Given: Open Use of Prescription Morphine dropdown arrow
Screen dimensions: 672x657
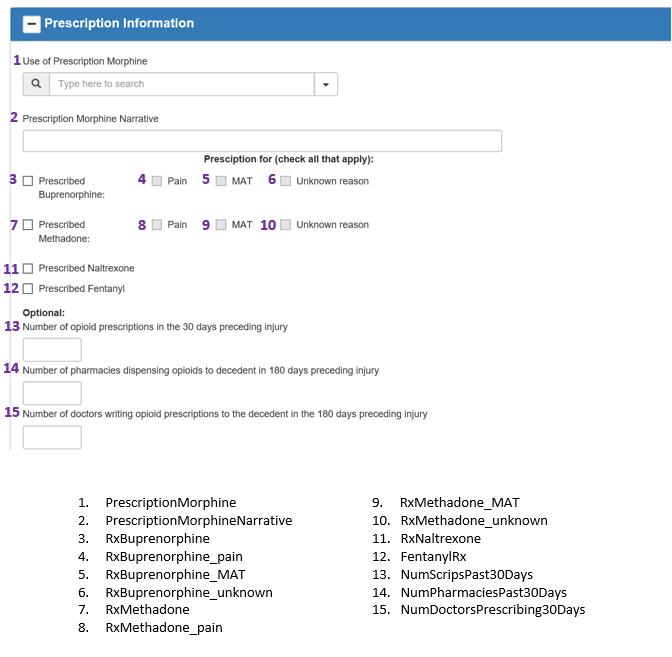Looking at the screenshot, I should pyautogui.click(x=325, y=84).
